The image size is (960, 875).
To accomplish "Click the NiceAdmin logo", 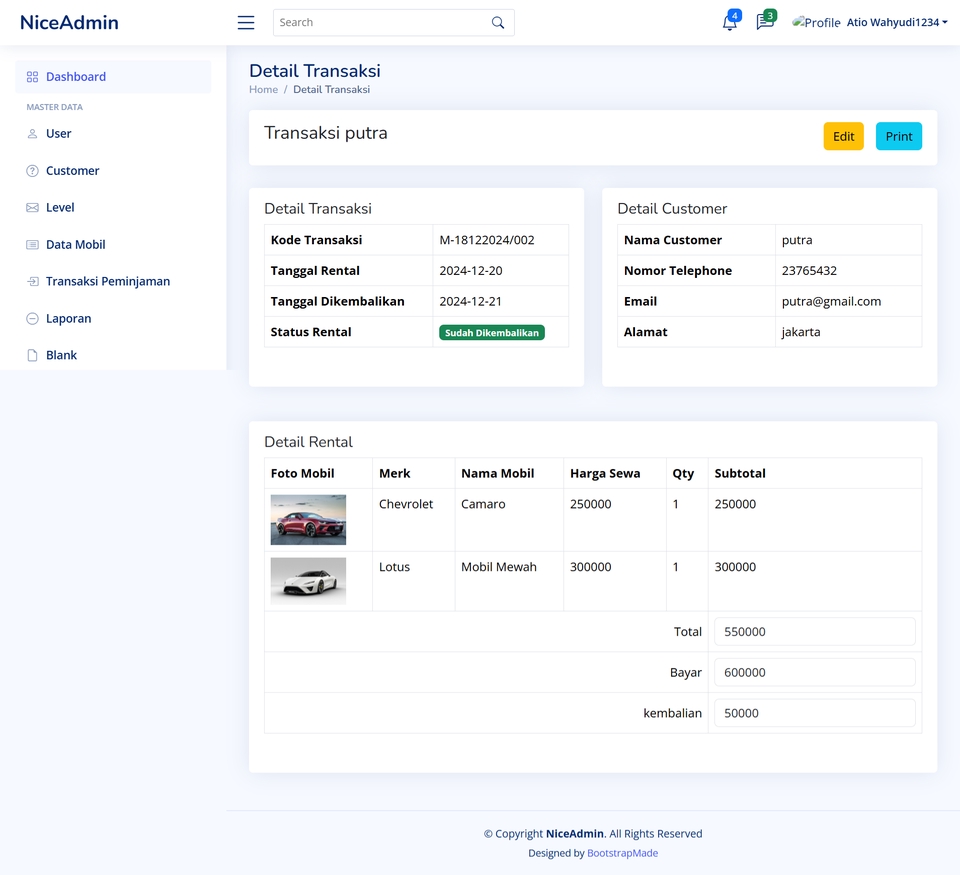I will coord(69,23).
